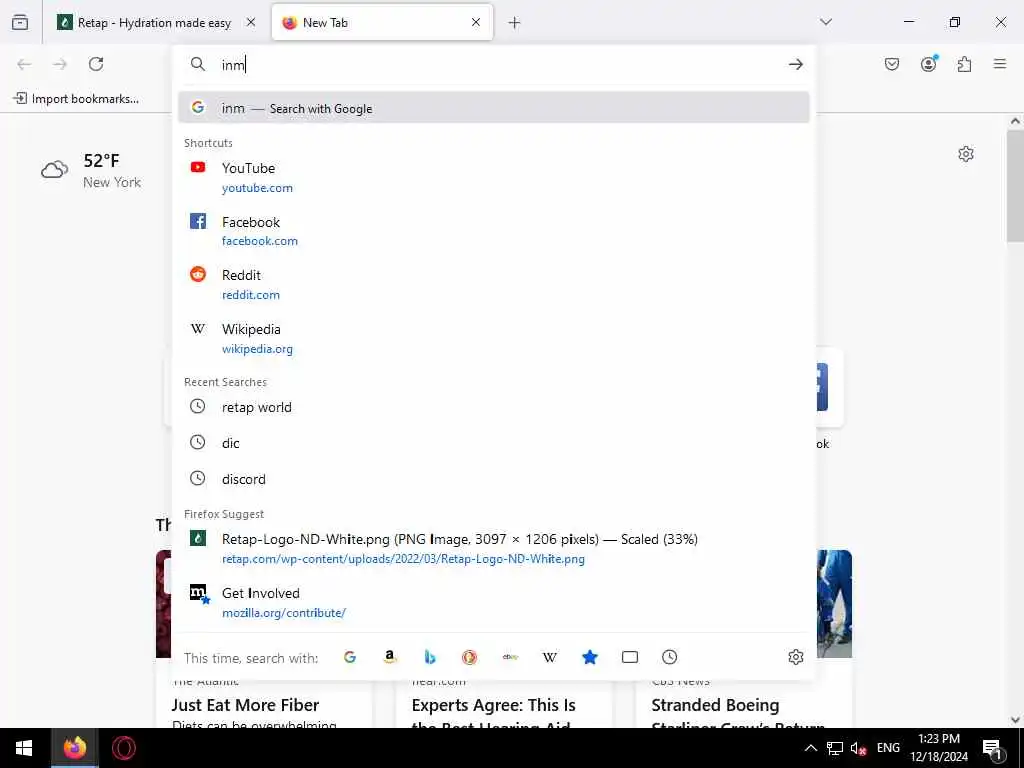Open the Facebook shortcut suggestion
The image size is (1024, 768).
coord(494,231)
